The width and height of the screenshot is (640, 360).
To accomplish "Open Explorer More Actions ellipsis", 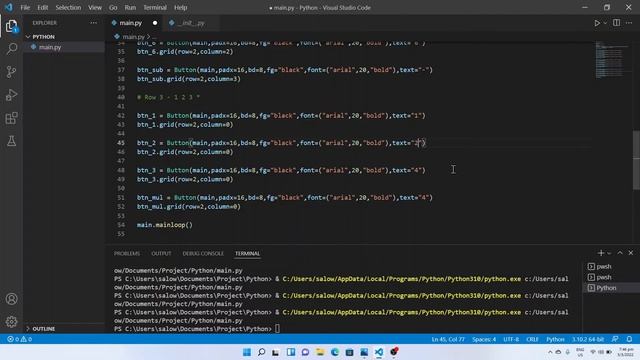I will click(x=93, y=23).
